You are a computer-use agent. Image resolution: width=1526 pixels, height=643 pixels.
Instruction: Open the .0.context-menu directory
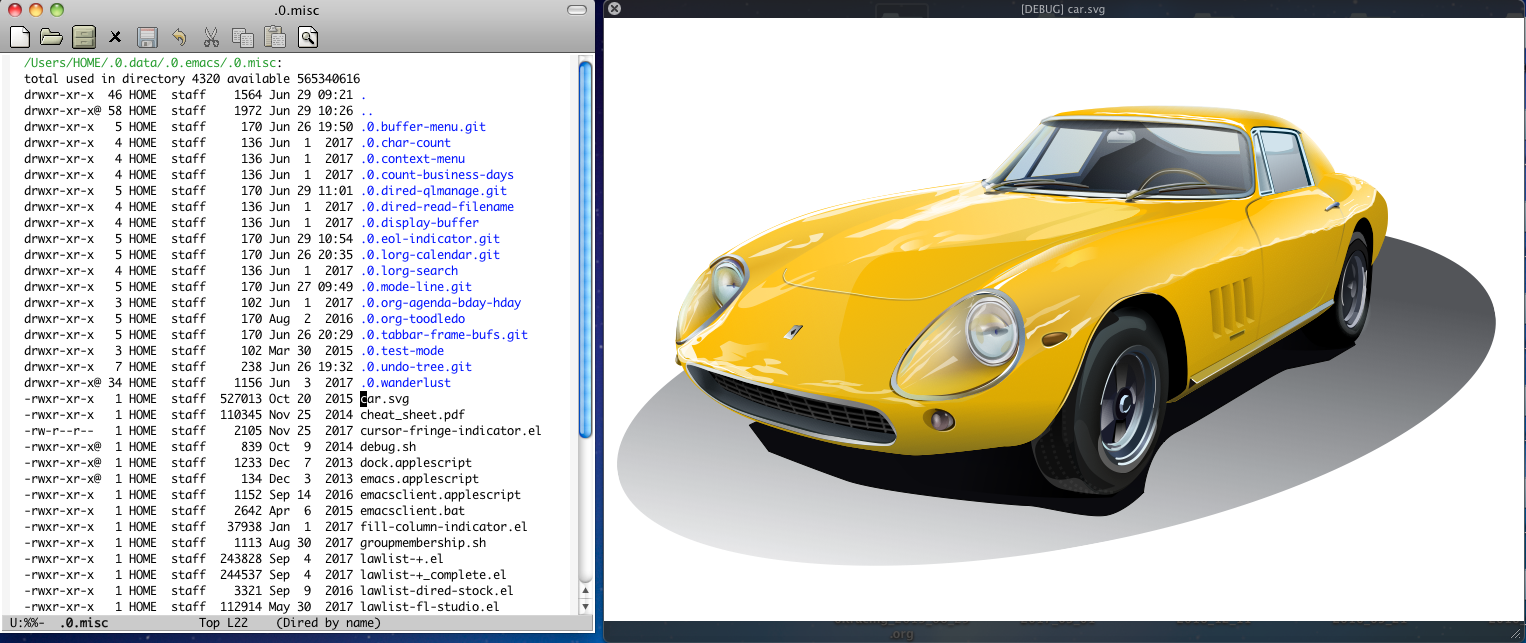coord(413,159)
